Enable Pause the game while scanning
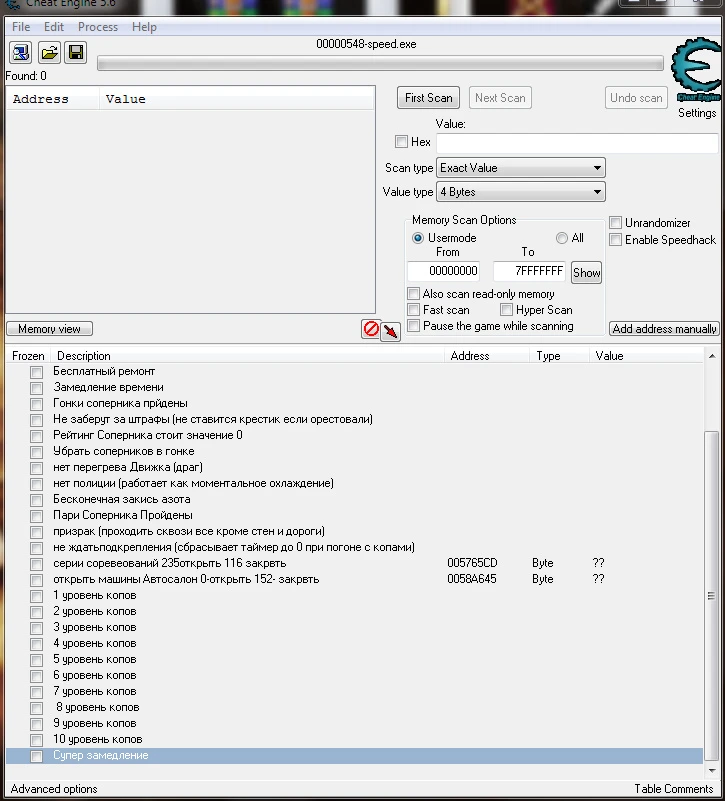 (x=413, y=326)
